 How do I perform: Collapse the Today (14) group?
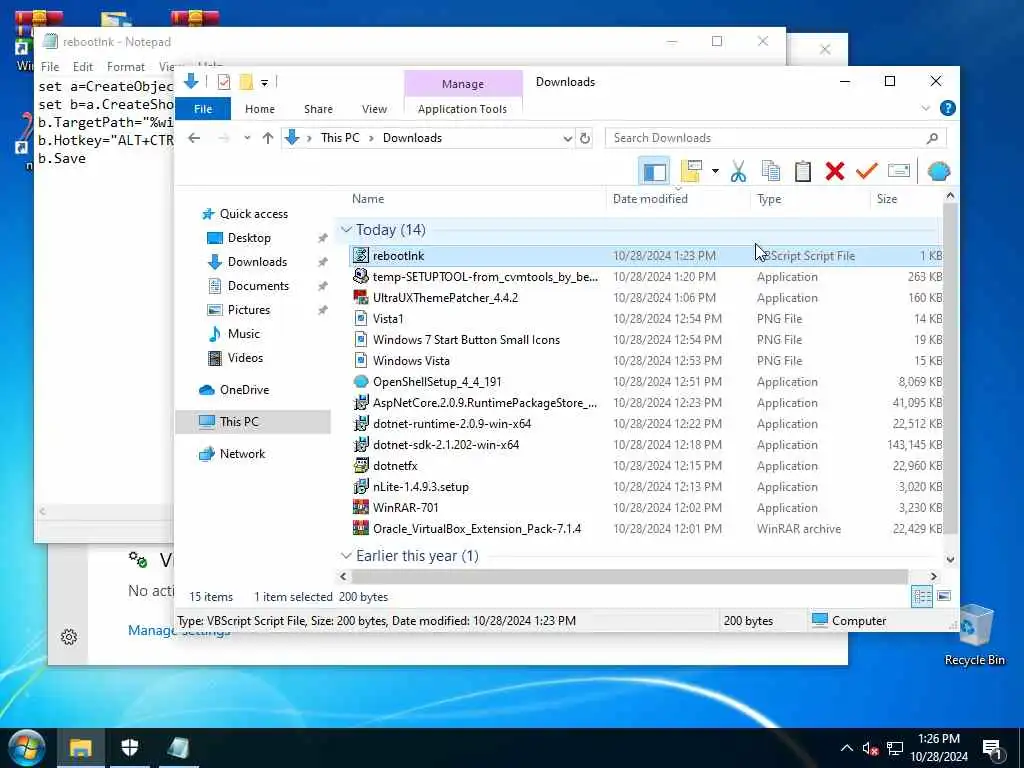[346, 230]
